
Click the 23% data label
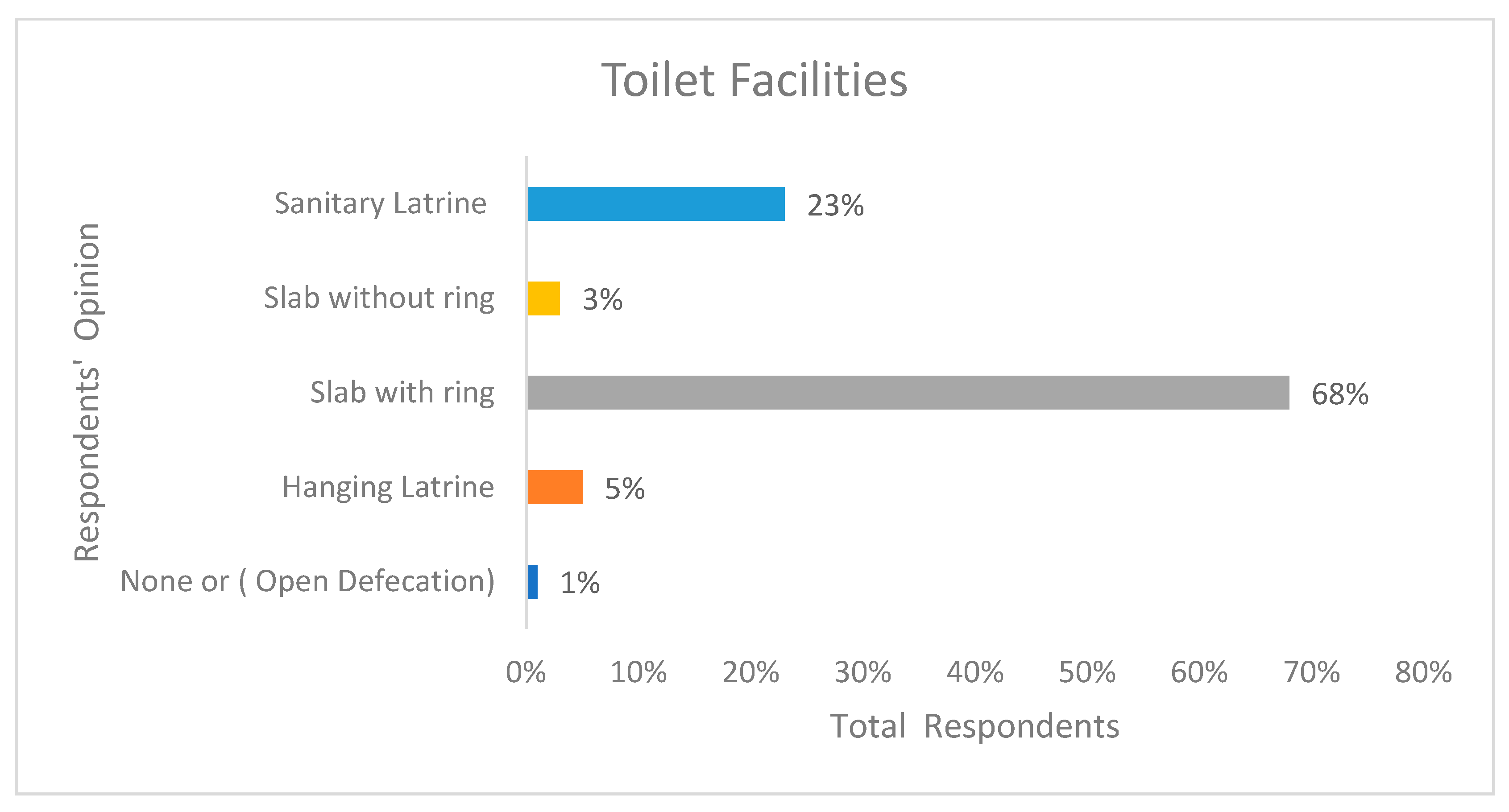(x=835, y=206)
